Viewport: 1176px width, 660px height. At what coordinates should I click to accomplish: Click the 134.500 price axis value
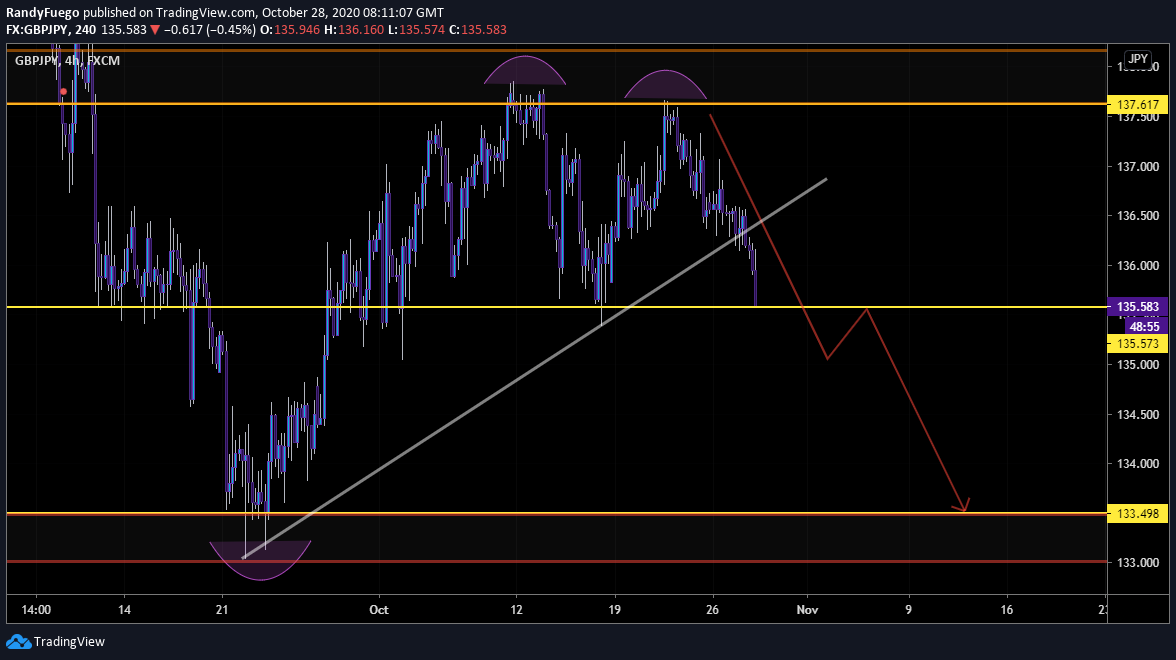coord(1138,414)
